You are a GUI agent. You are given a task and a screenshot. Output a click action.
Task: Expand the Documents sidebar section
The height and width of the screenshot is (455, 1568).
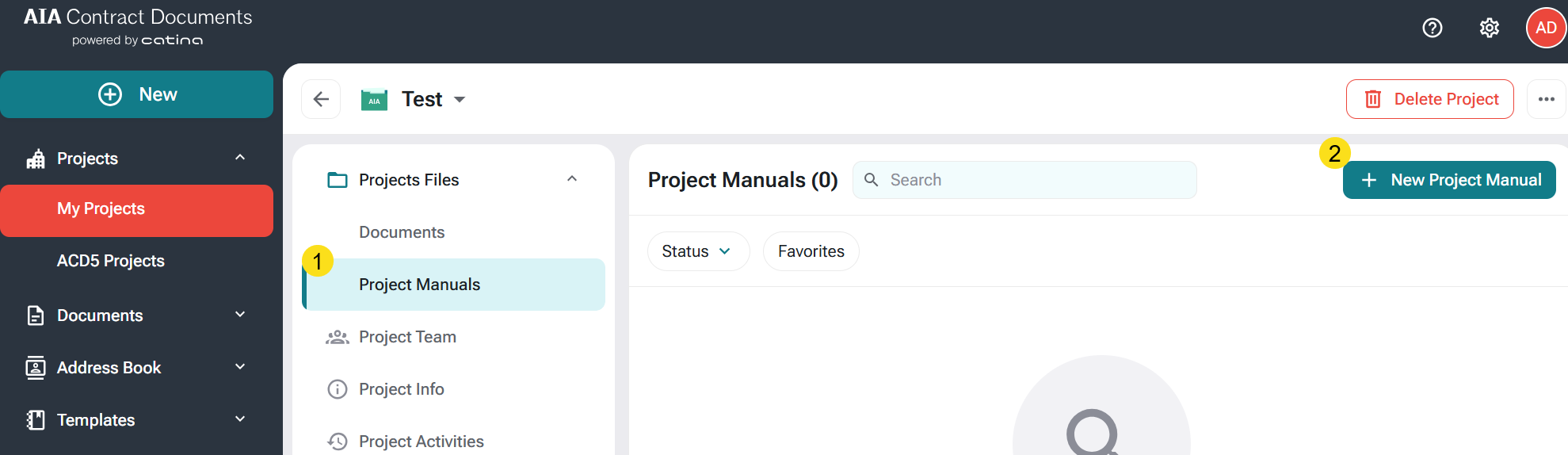tap(240, 315)
